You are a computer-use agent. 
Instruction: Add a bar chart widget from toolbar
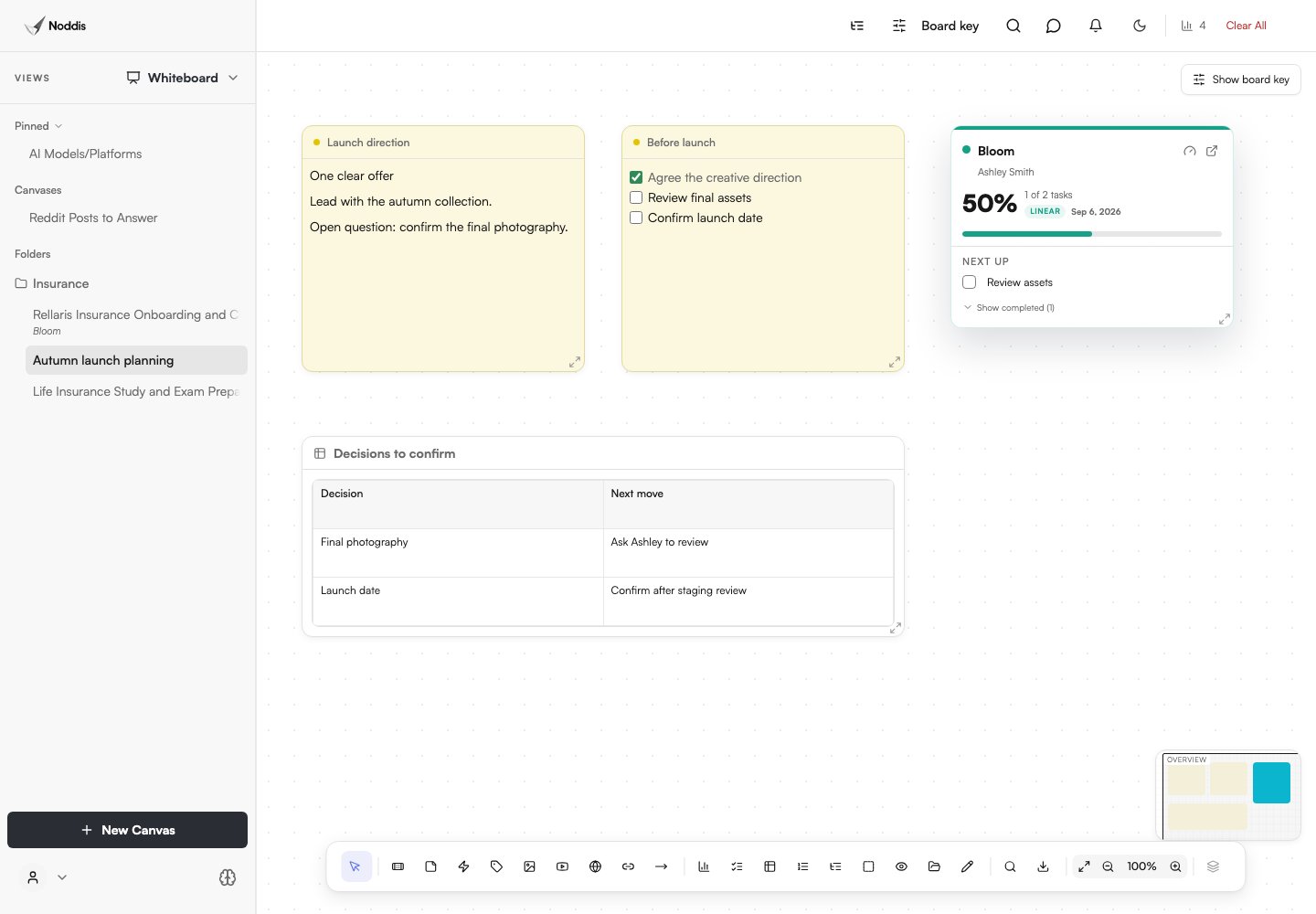pyautogui.click(x=704, y=866)
